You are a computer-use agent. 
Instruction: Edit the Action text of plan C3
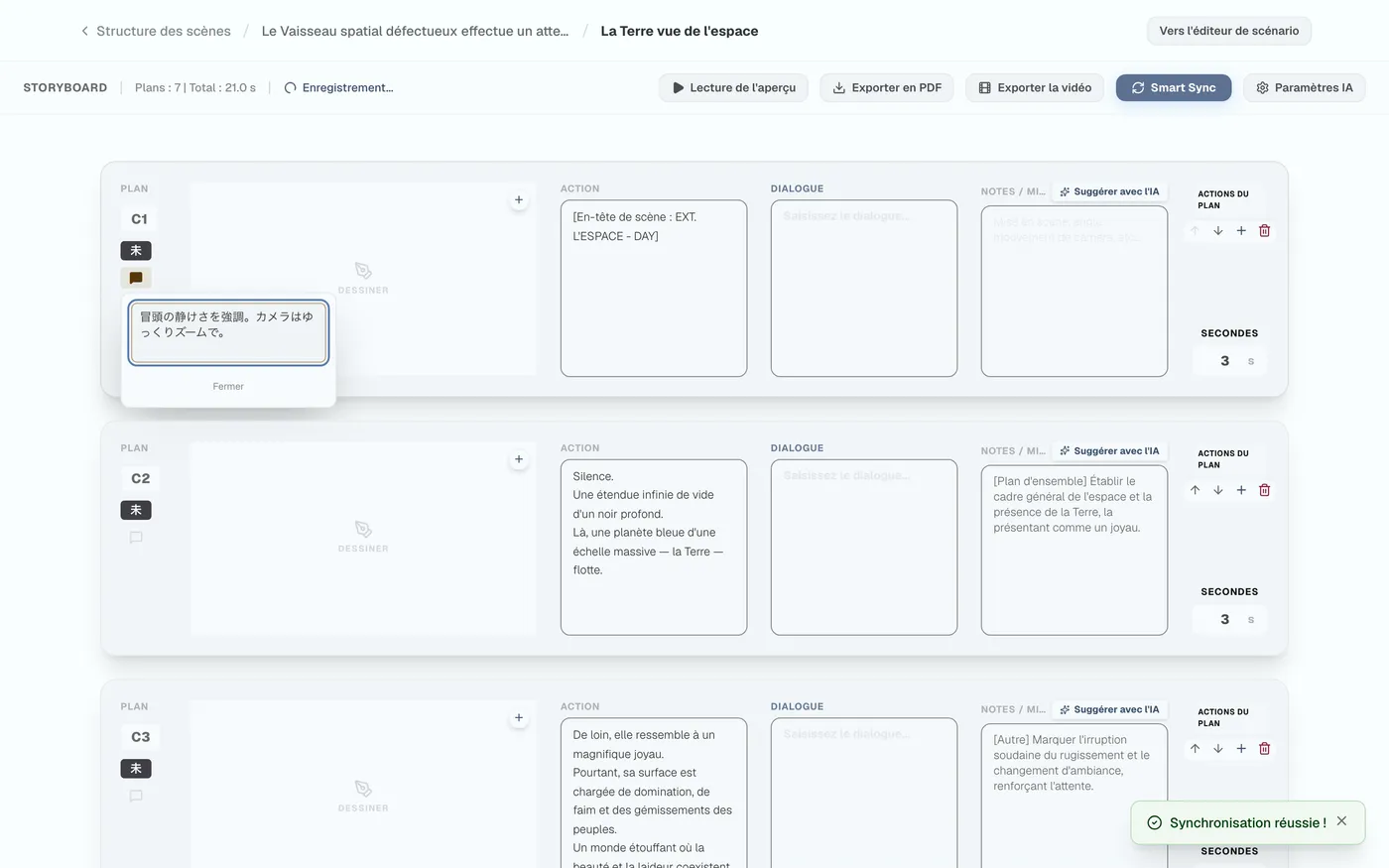coord(654,794)
